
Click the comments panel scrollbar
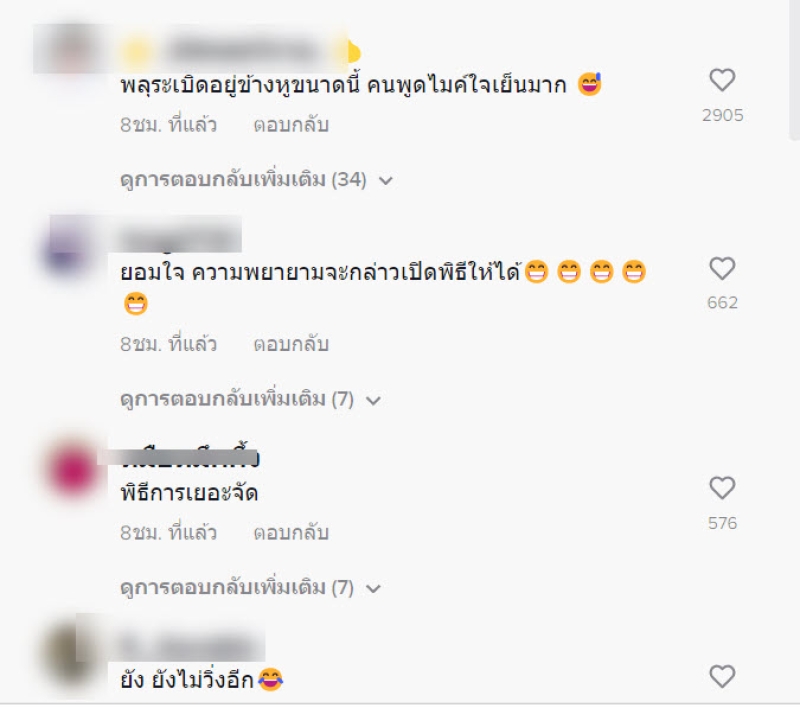click(794, 70)
